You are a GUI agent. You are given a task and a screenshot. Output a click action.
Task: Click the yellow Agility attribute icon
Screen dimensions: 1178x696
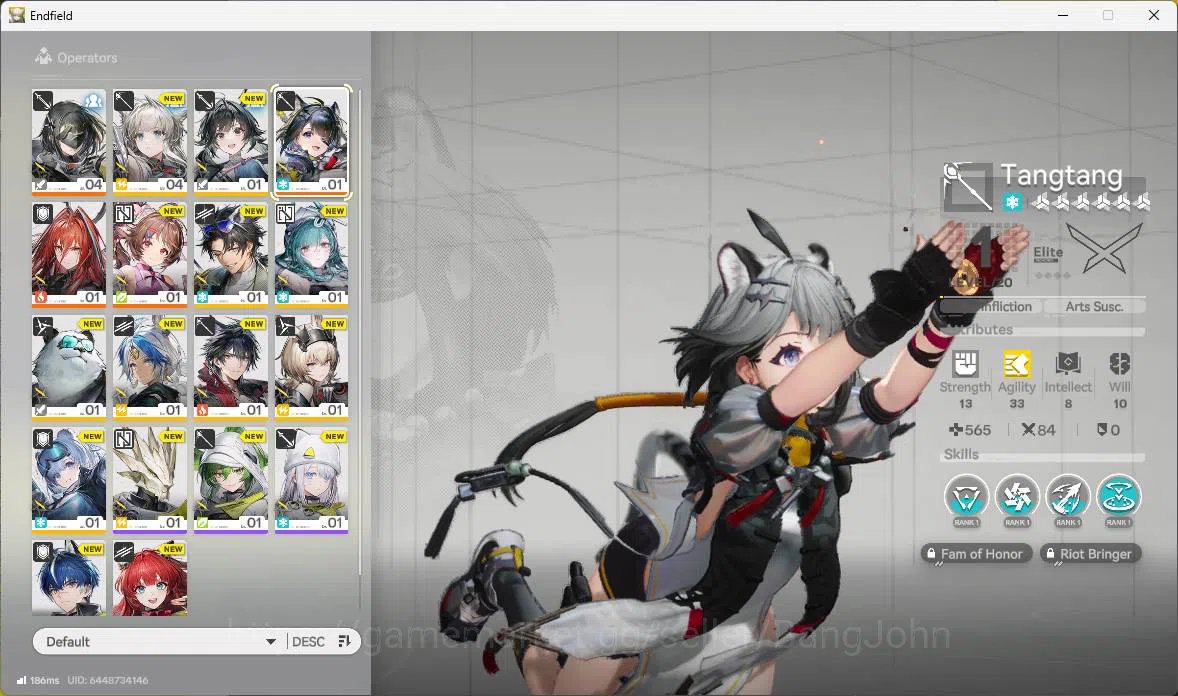coord(1016,365)
